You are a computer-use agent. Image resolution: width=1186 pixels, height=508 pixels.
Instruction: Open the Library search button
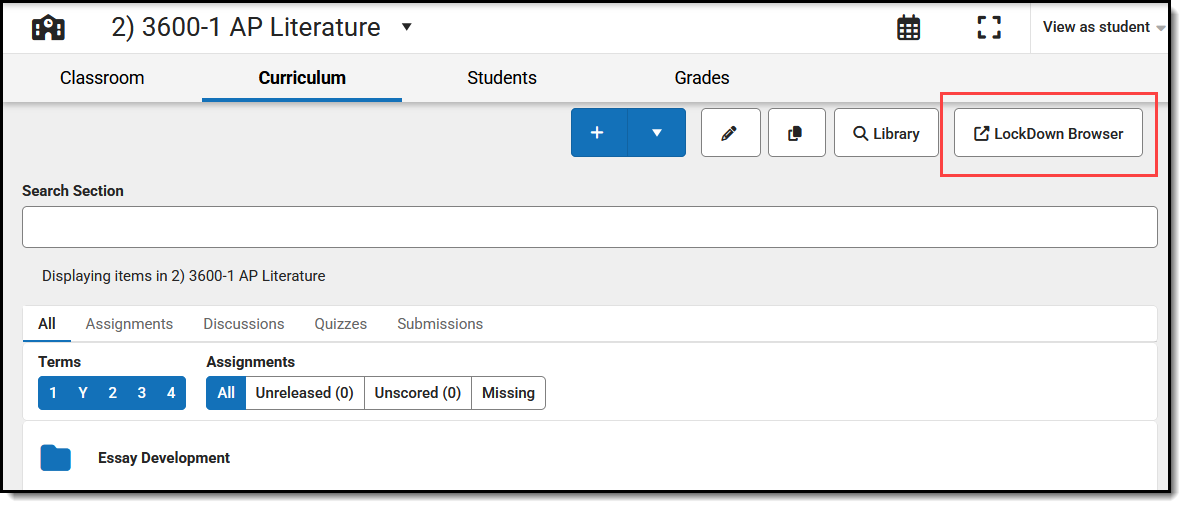click(886, 133)
